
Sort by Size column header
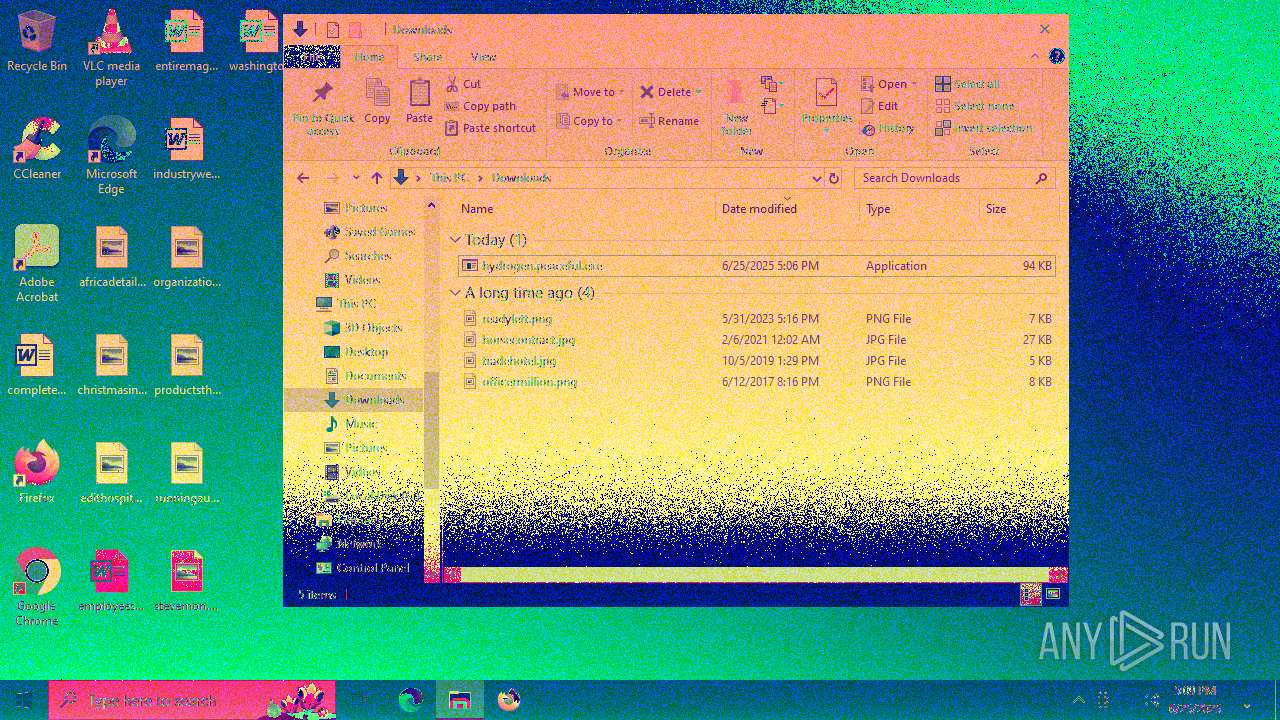click(x=1018, y=209)
